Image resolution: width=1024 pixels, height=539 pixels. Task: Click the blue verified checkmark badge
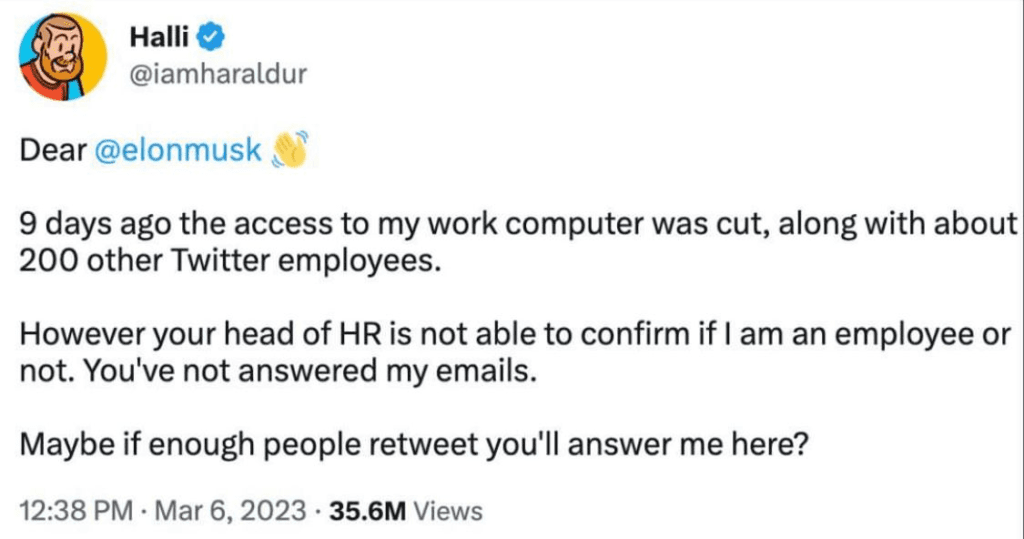213,39
